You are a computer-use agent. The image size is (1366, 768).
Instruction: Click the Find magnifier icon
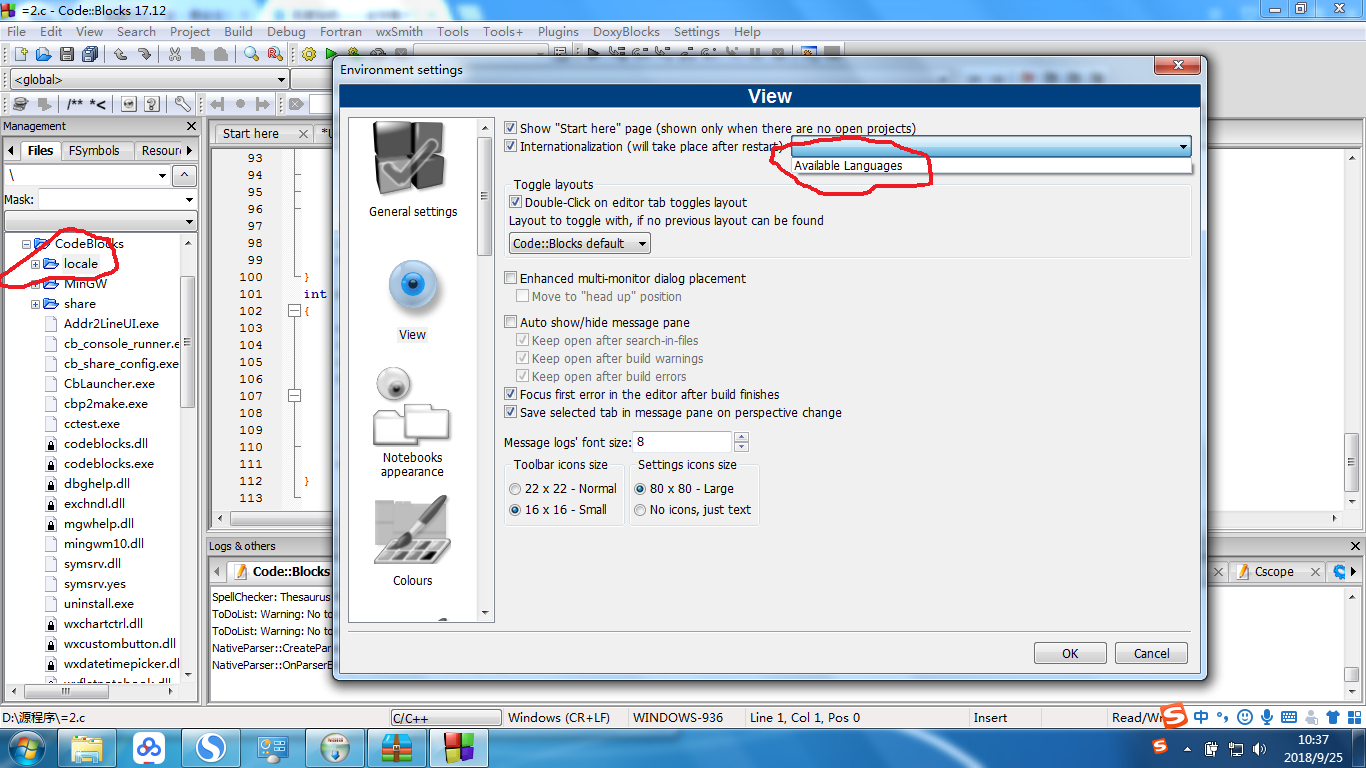pos(251,54)
